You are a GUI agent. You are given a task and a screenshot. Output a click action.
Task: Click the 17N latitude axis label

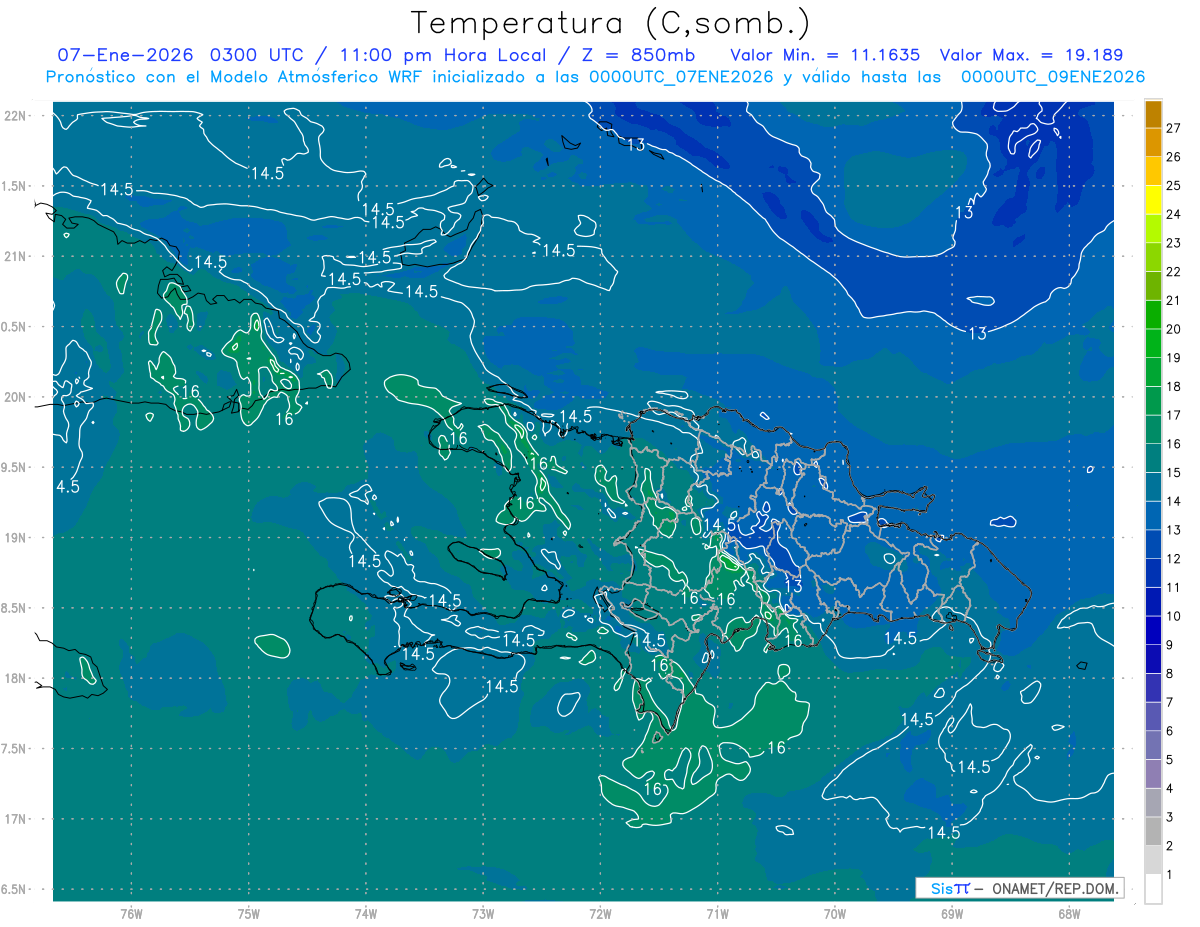pyautogui.click(x=15, y=819)
